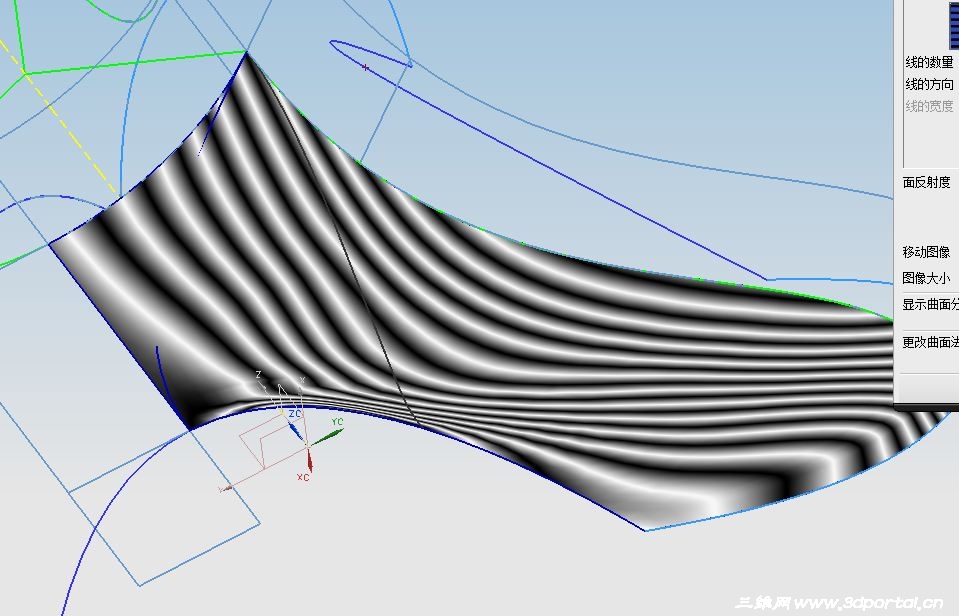
Task: Click the 线的数量 label in the dialog
Action: click(929, 62)
